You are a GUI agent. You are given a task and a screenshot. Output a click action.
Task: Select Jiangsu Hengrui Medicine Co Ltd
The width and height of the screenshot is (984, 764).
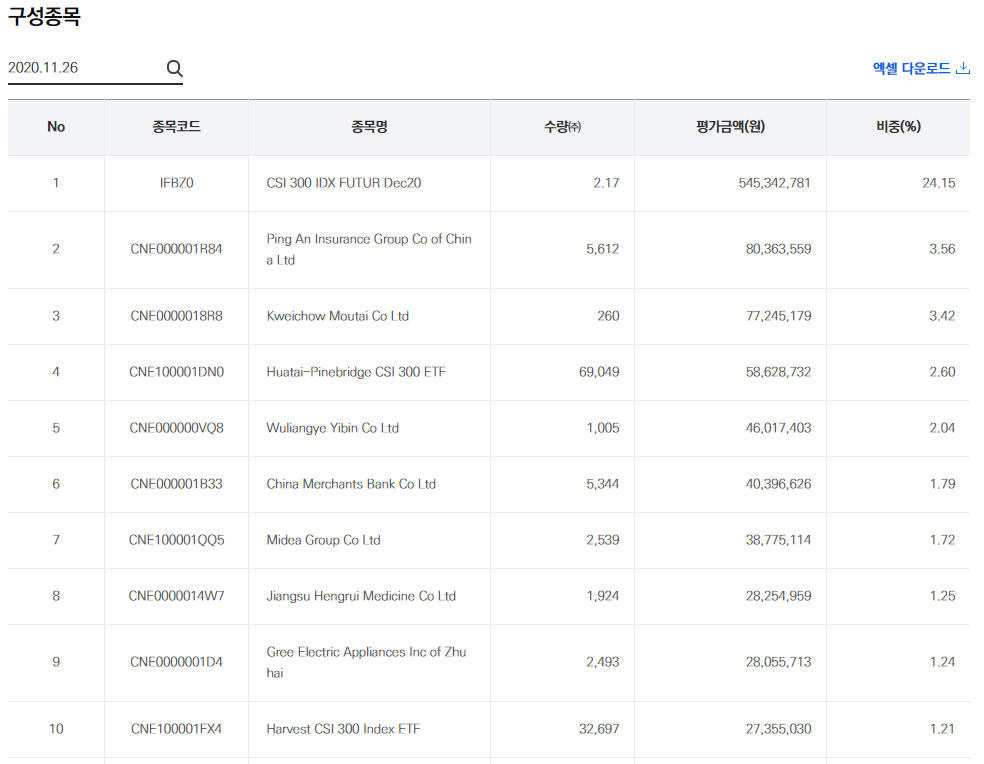(361, 595)
